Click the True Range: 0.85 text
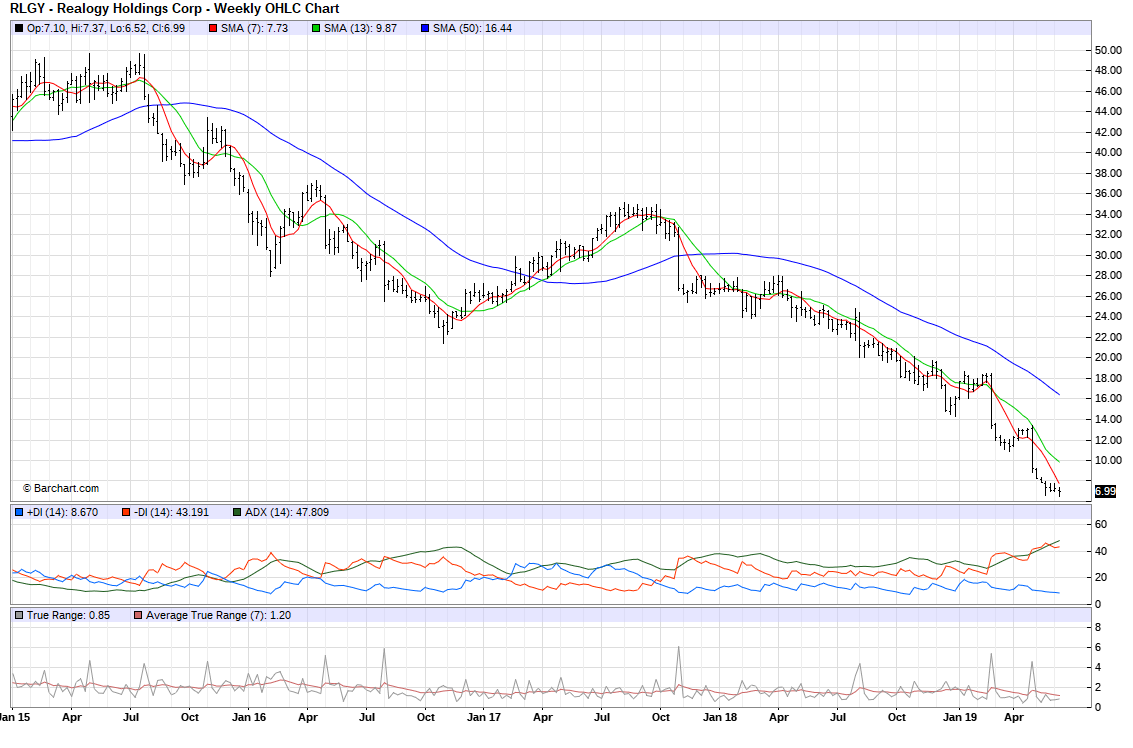The width and height of the screenshot is (1133, 748). (66, 614)
